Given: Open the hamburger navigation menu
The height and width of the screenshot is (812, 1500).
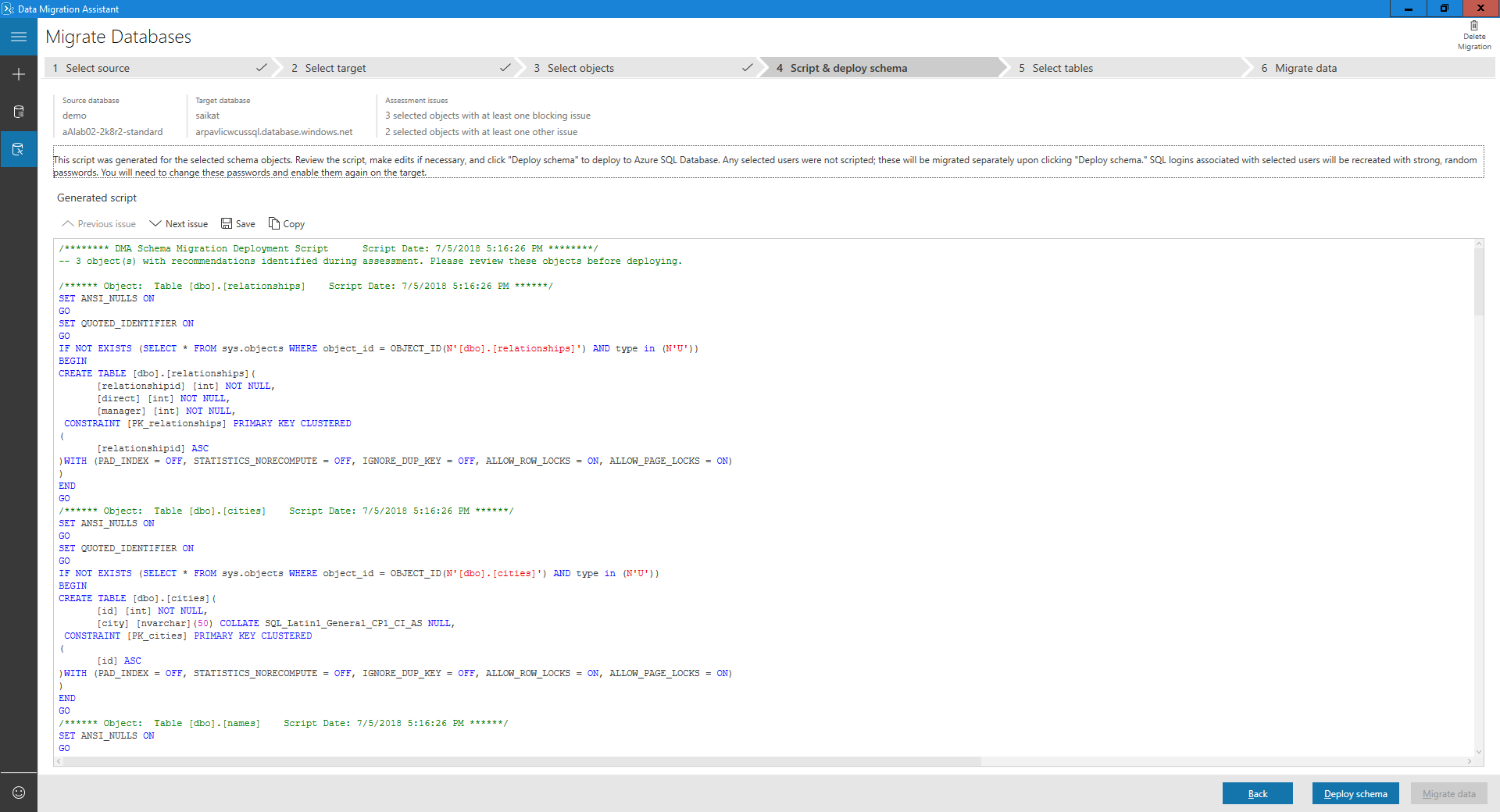Looking at the screenshot, I should (x=18, y=37).
